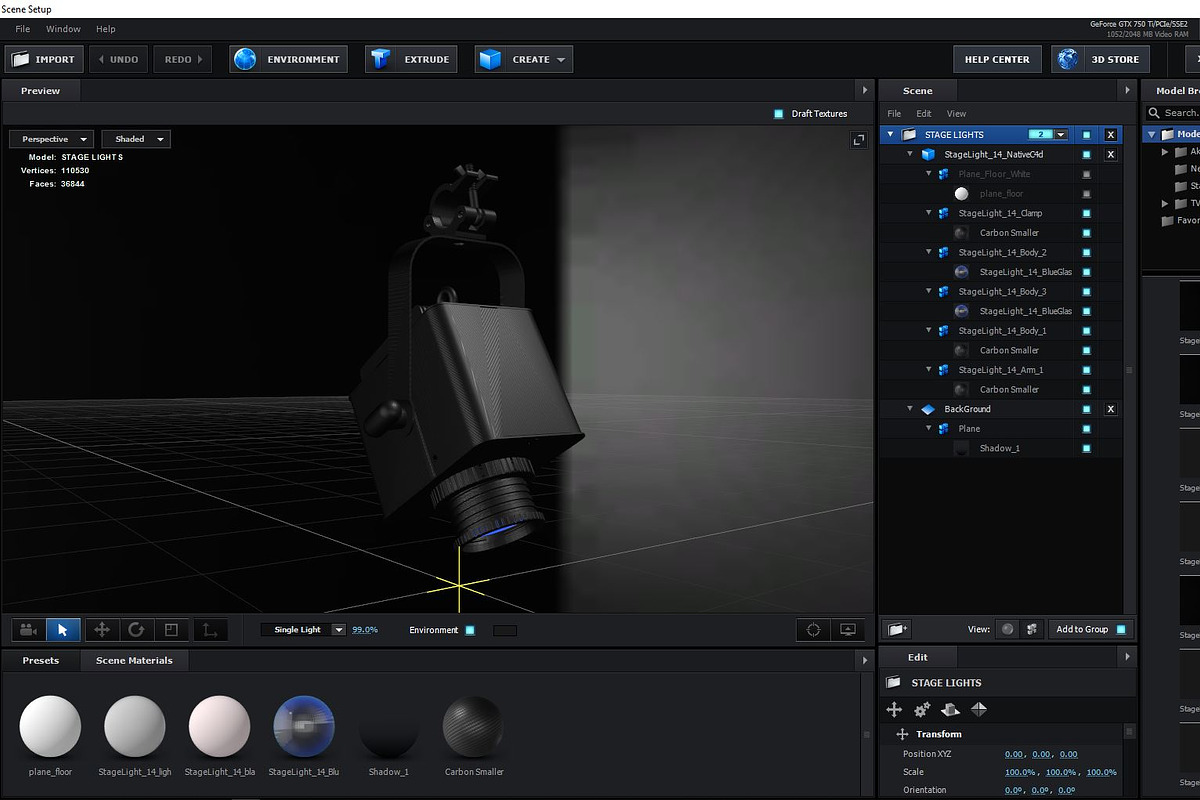Image resolution: width=1200 pixels, height=800 pixels.
Task: Click the light brightness 99.0% value
Action: [365, 630]
